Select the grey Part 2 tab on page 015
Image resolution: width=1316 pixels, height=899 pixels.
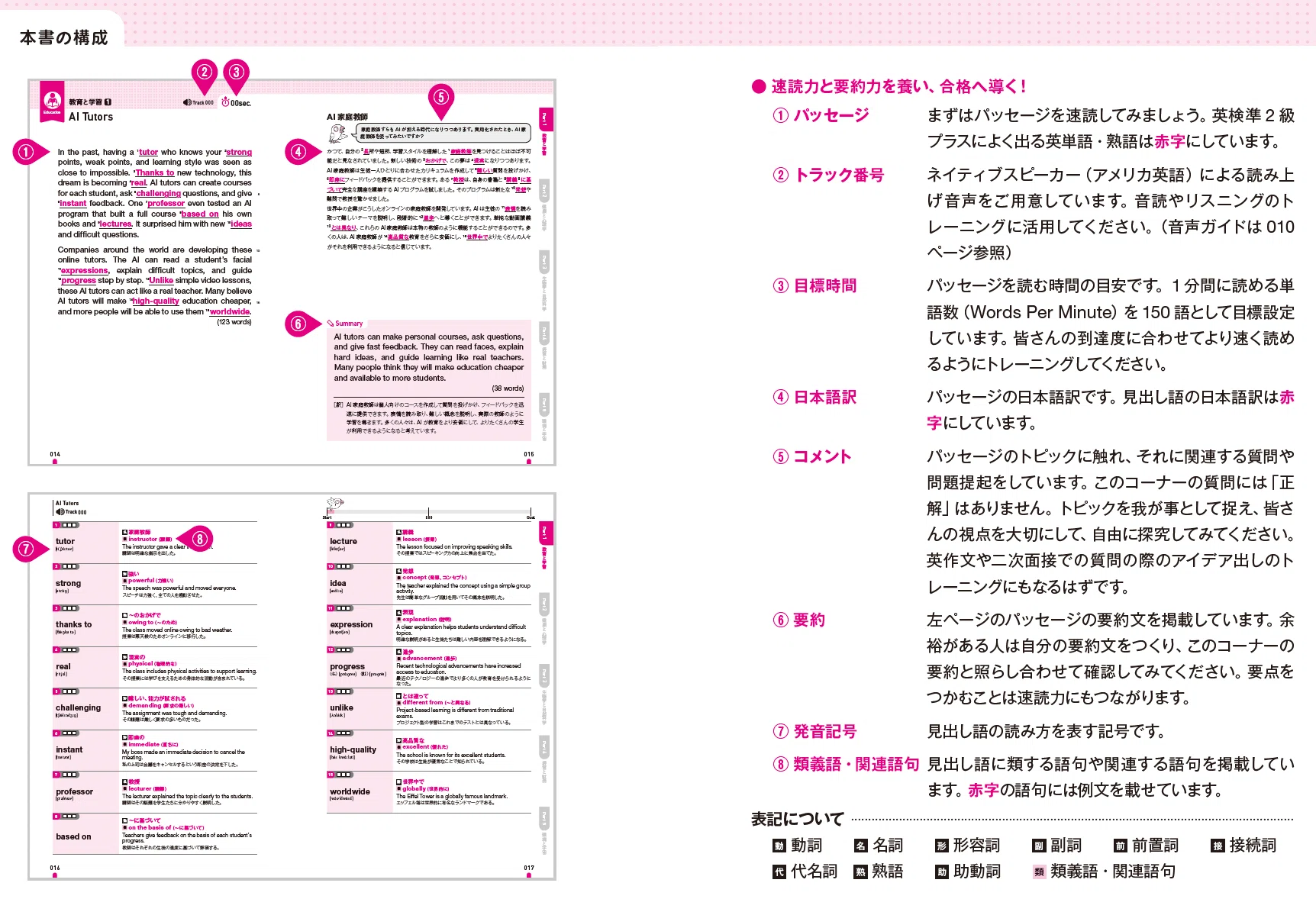(544, 191)
